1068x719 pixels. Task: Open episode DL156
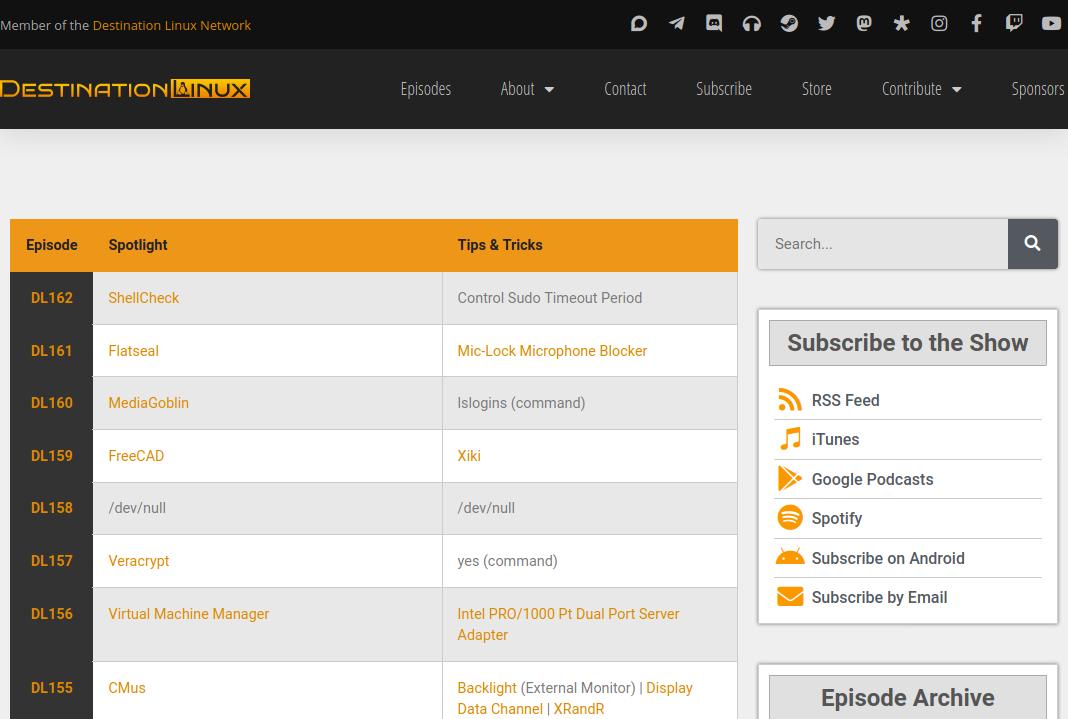52,613
